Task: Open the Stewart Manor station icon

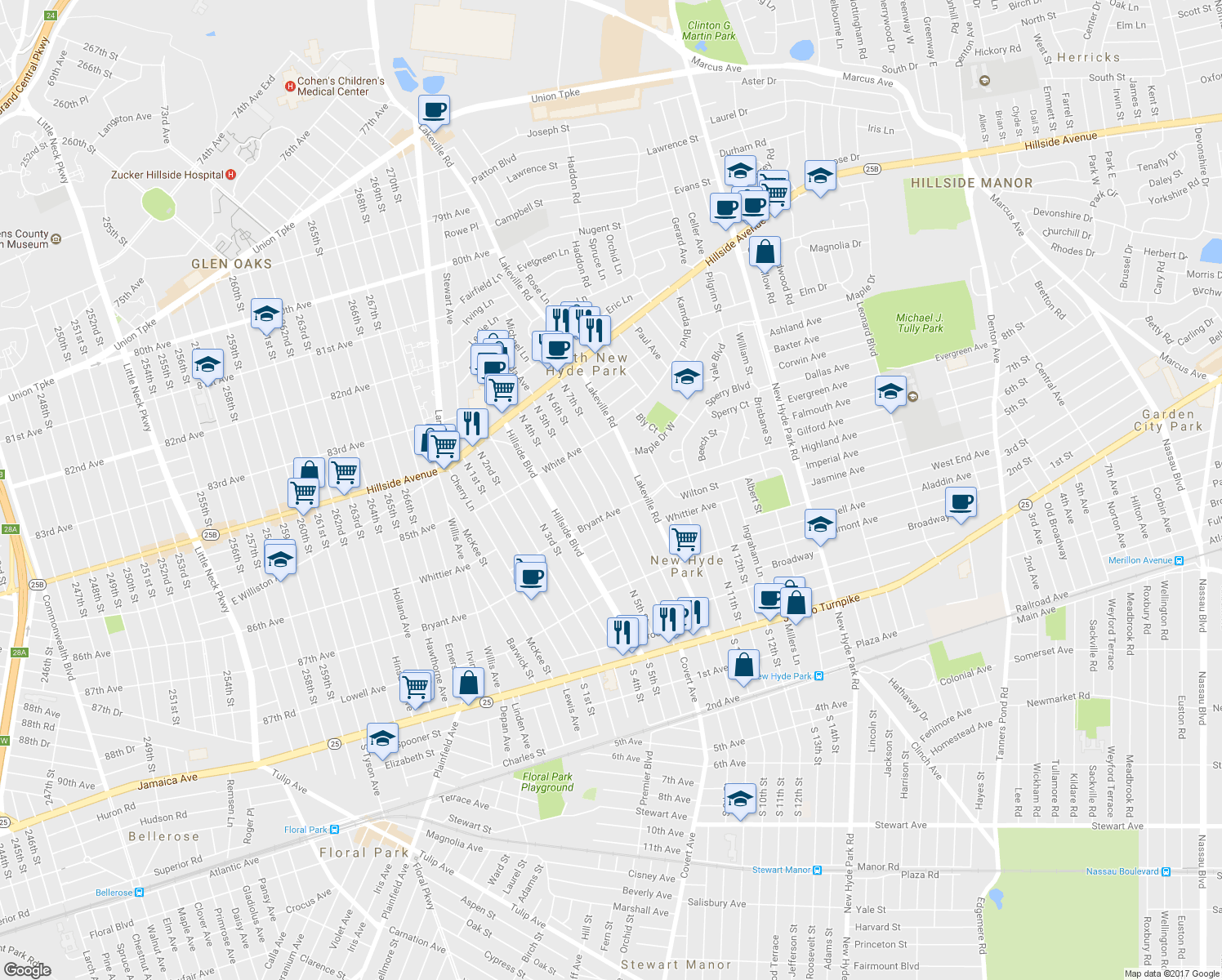Action: point(818,870)
